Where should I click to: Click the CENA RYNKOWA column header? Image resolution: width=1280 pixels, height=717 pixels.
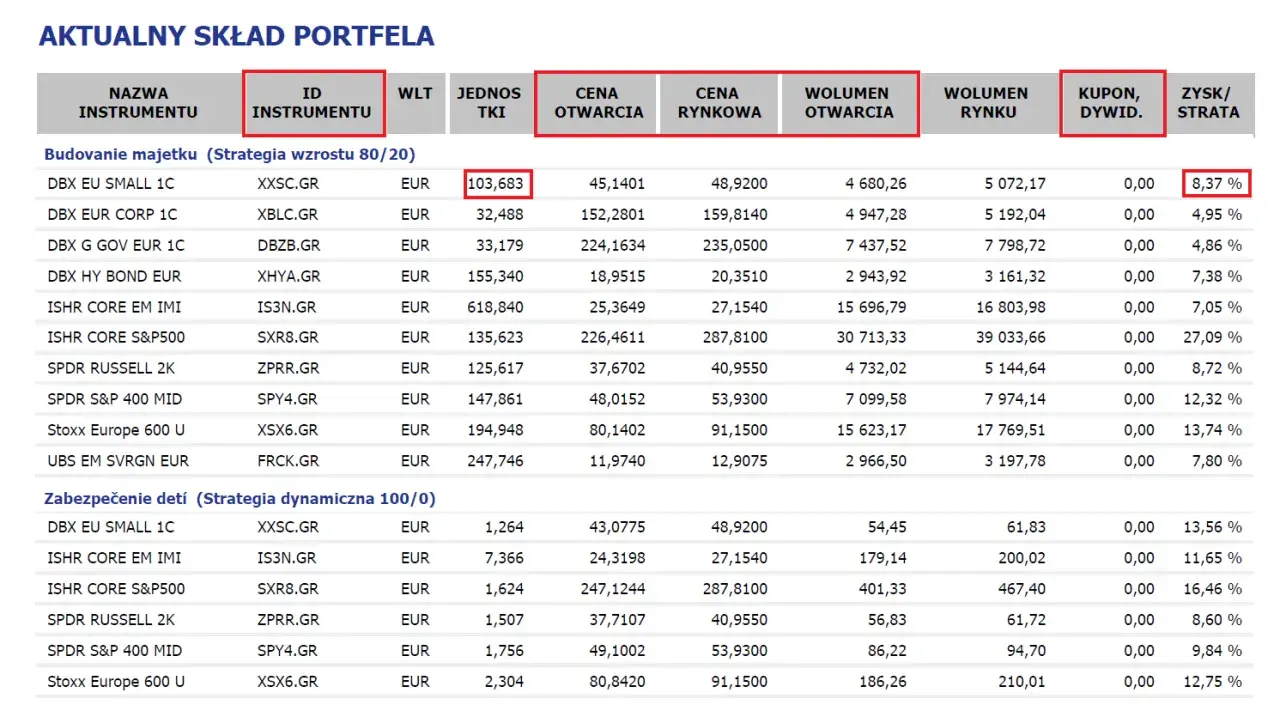pyautogui.click(x=719, y=103)
